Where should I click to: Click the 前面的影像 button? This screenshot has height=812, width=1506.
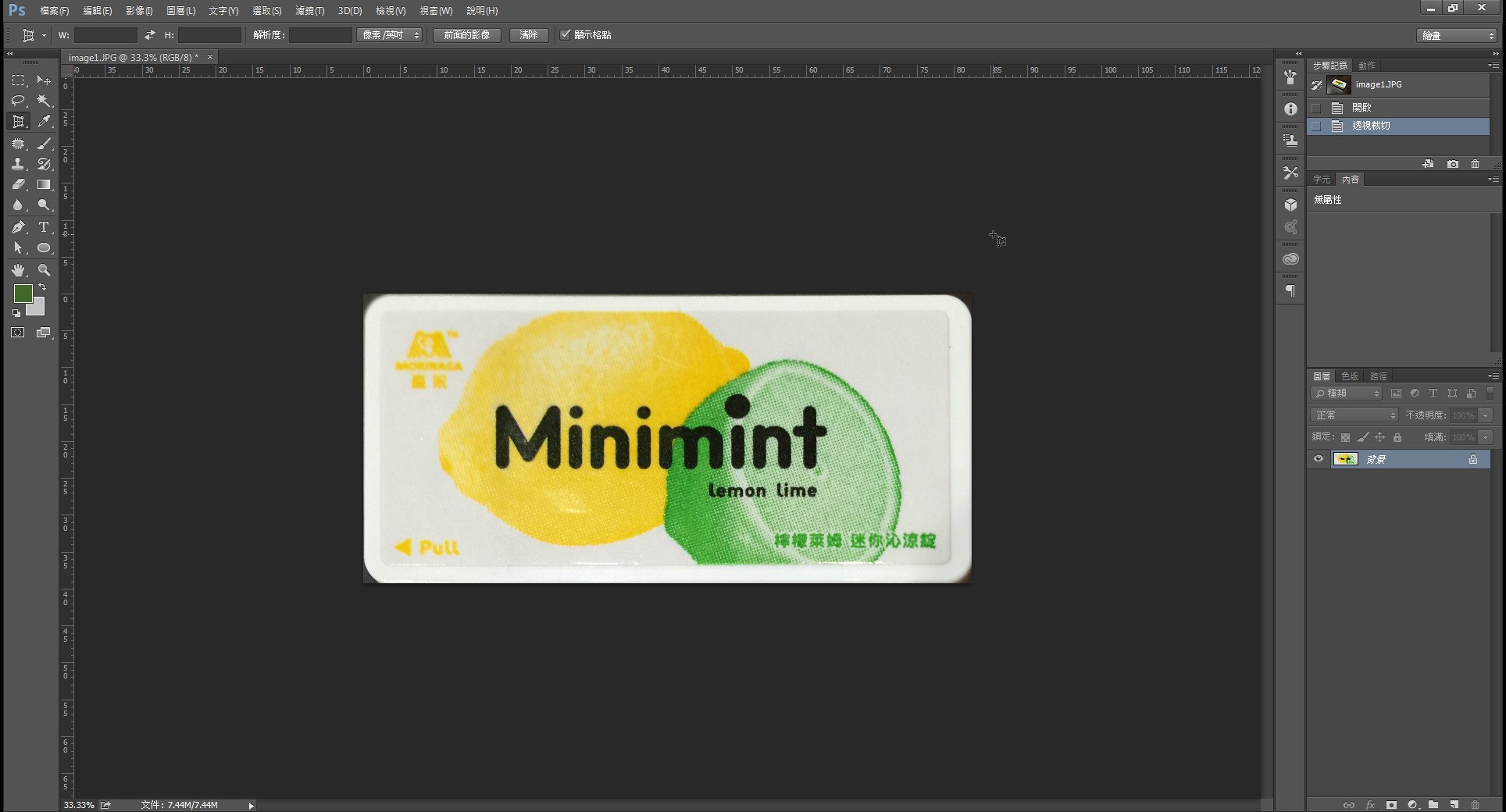[467, 35]
